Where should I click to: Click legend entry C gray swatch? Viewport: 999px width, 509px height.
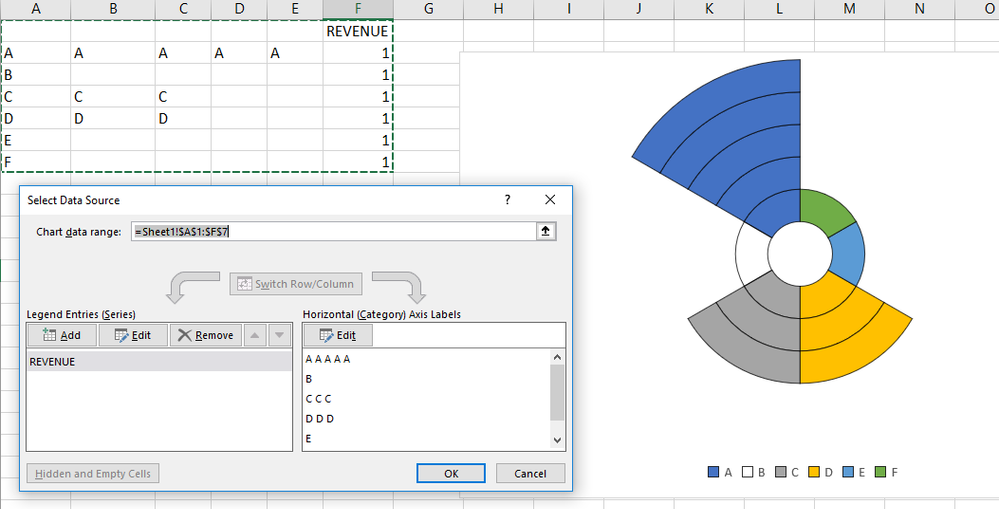pos(780,472)
